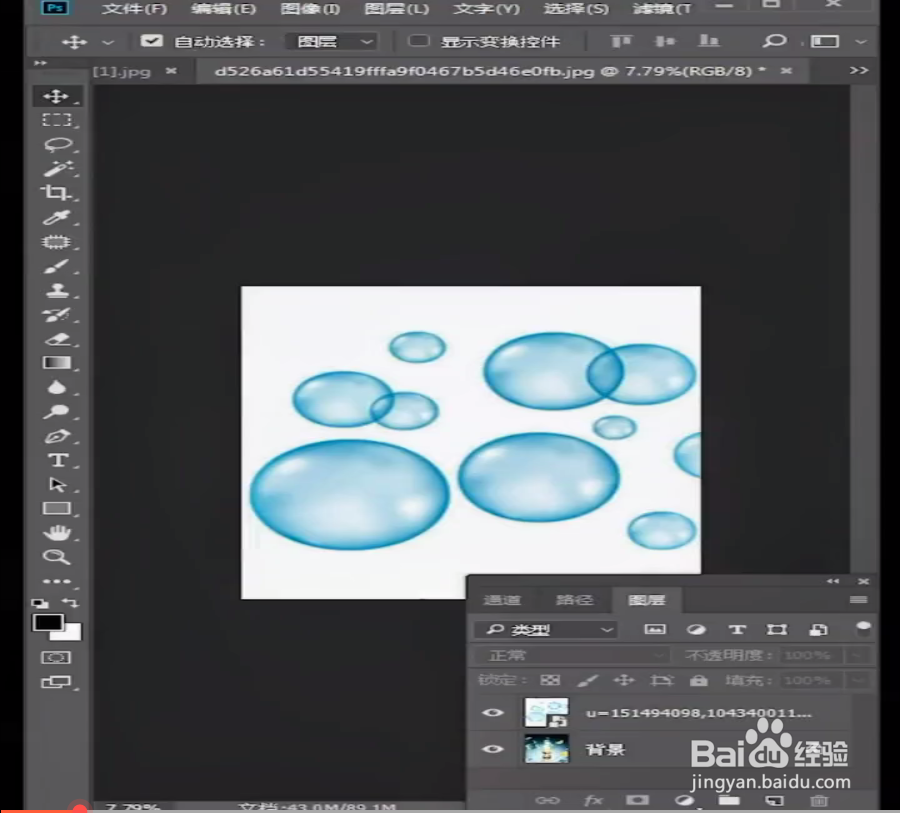Toggle the layer filtering switch
This screenshot has height=813, width=900.
[863, 628]
